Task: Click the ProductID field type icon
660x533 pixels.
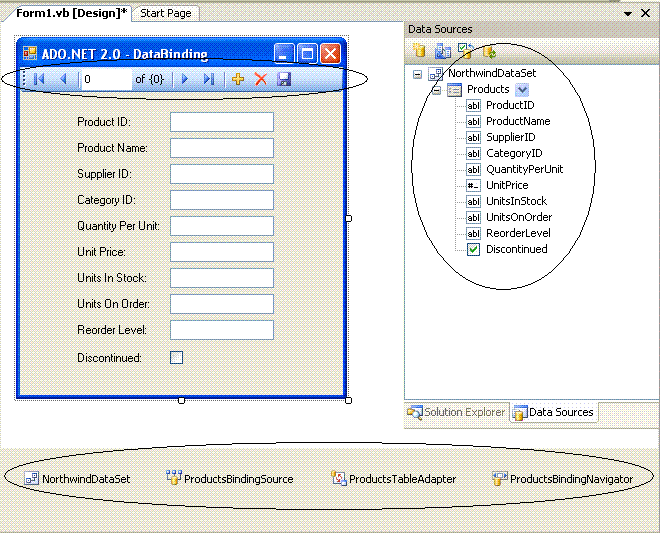Action: [474, 105]
